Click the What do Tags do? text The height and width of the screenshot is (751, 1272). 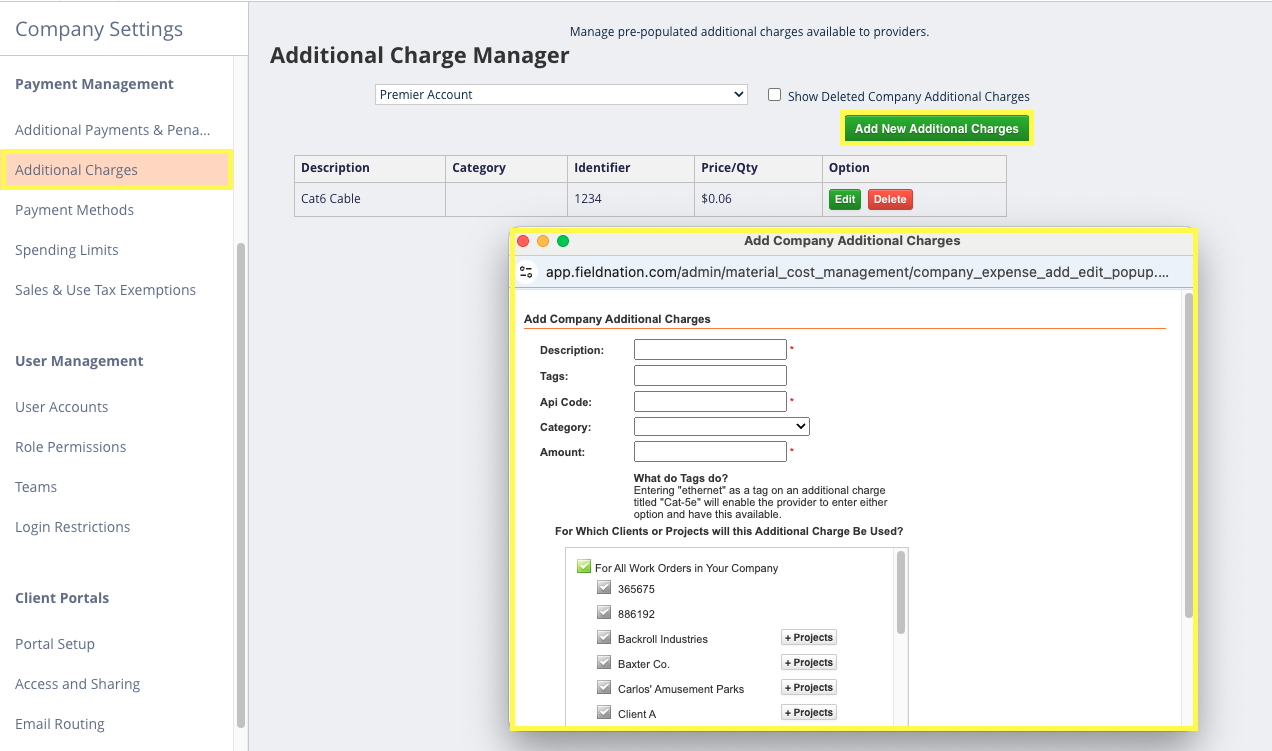681,478
